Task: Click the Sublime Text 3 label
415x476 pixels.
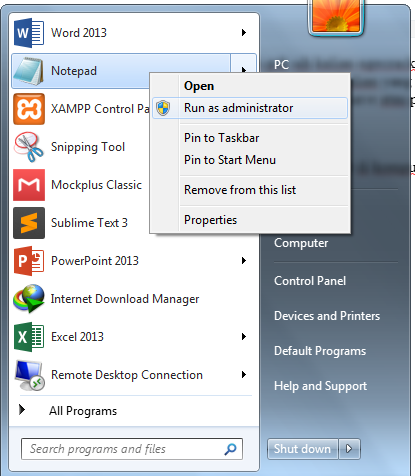Action: [x=89, y=223]
